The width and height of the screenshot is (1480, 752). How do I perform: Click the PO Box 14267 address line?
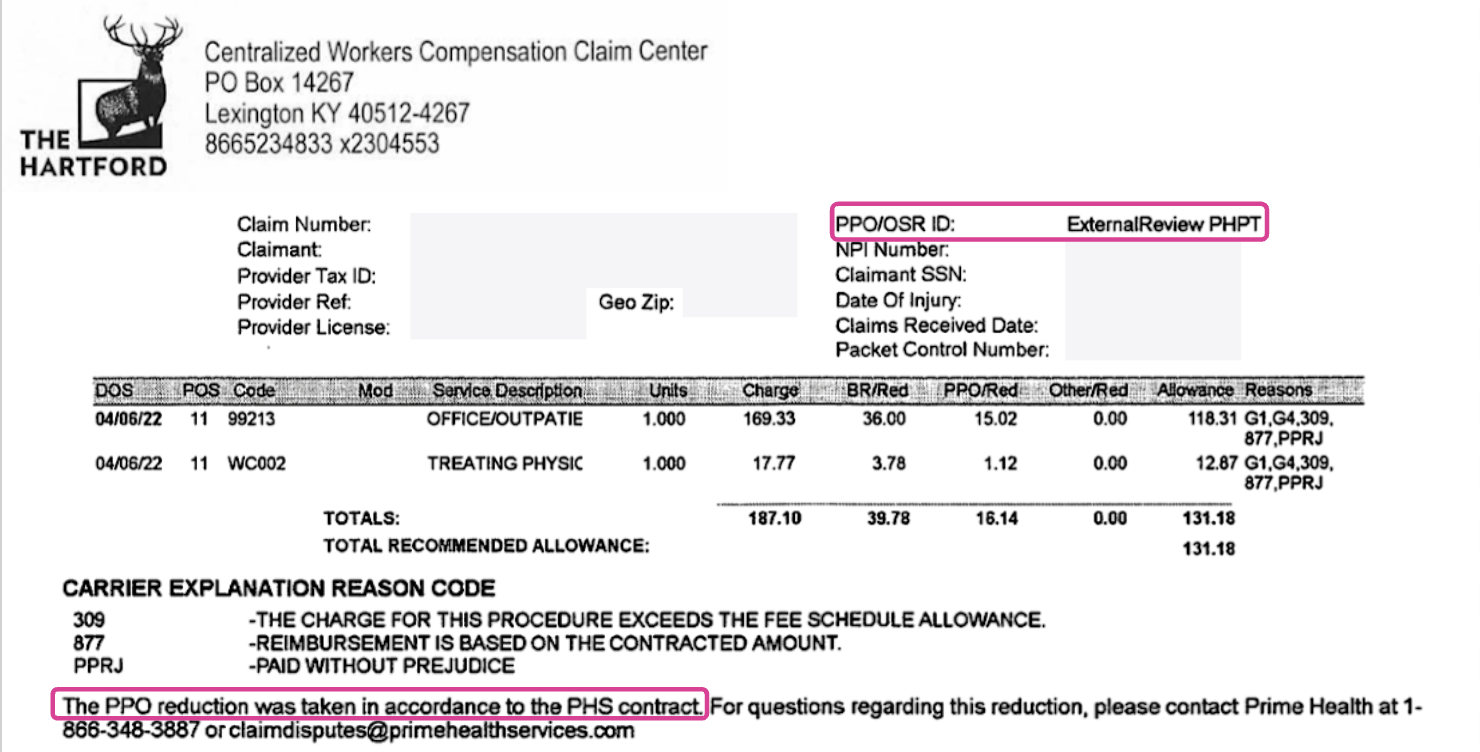pos(280,82)
